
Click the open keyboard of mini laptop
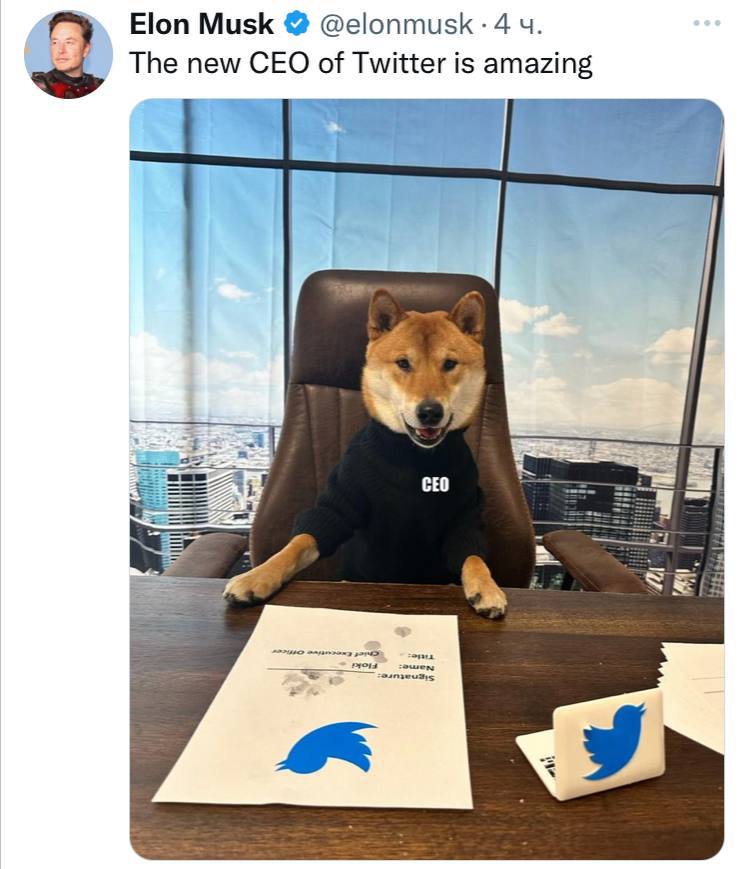536,758
